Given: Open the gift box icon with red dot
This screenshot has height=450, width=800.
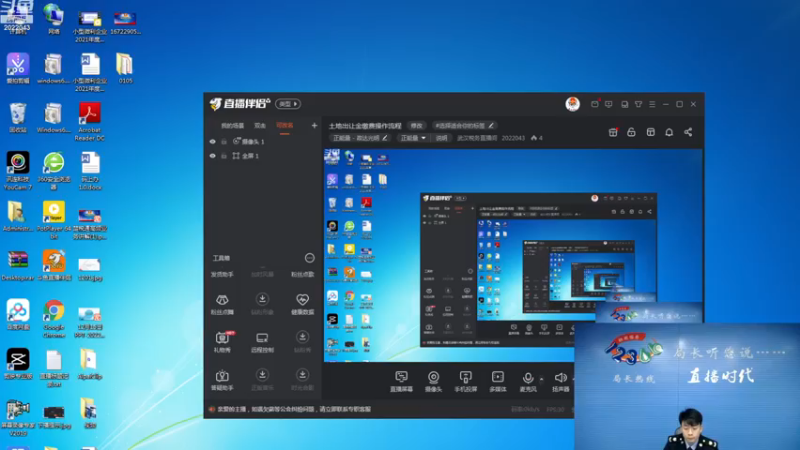Looking at the screenshot, I should [613, 132].
